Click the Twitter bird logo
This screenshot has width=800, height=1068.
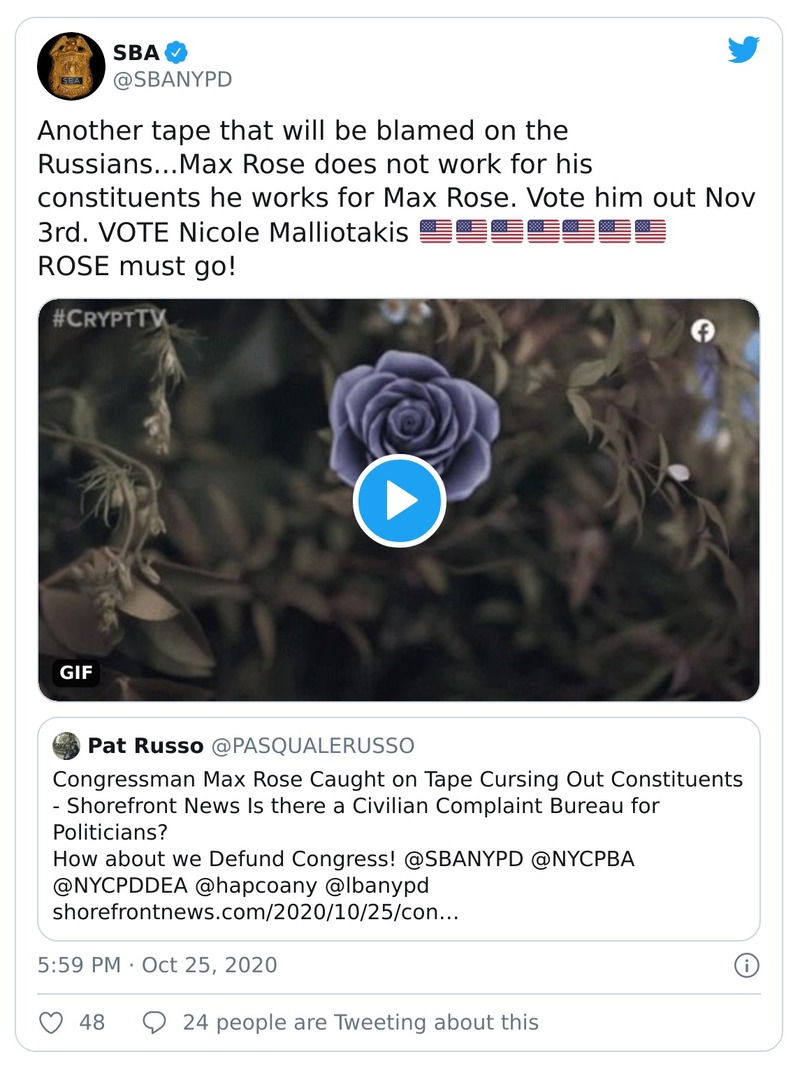(743, 49)
